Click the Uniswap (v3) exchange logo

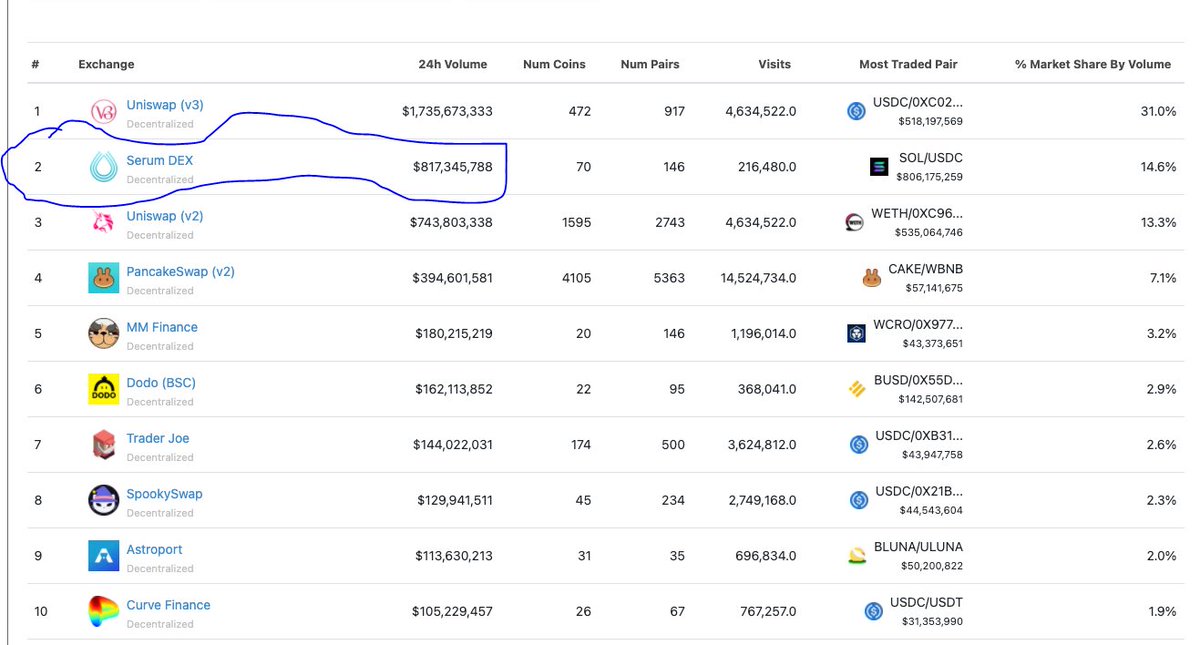[104, 112]
